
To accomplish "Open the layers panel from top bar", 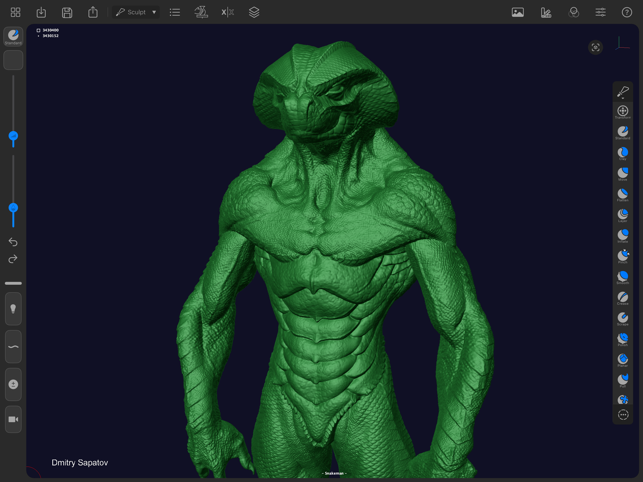I will pos(254,12).
